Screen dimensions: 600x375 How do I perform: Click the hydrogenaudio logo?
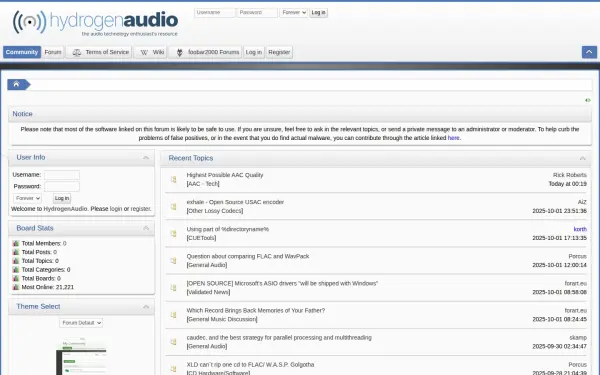click(x=95, y=23)
